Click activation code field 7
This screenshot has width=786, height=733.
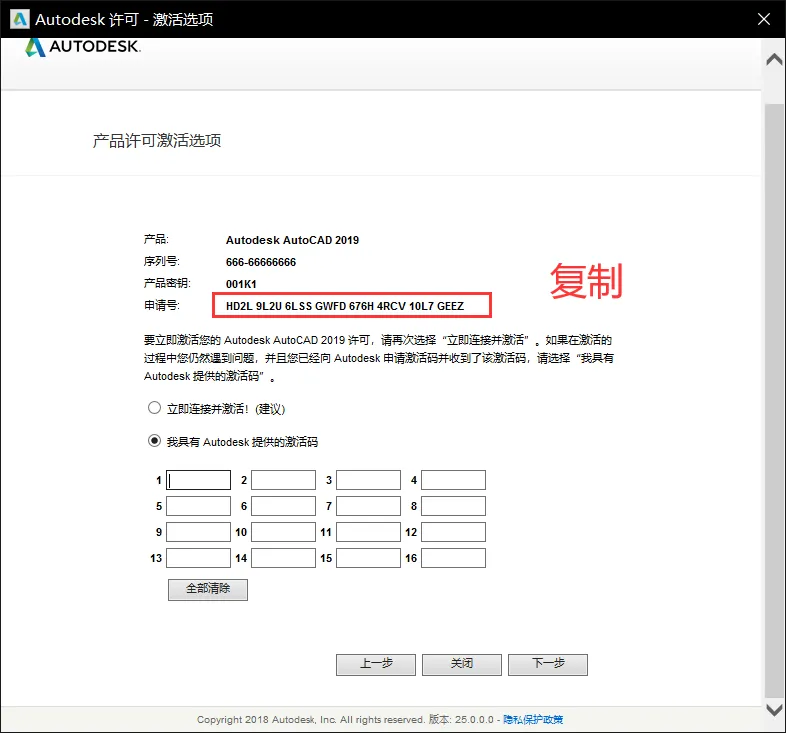[x=368, y=506]
